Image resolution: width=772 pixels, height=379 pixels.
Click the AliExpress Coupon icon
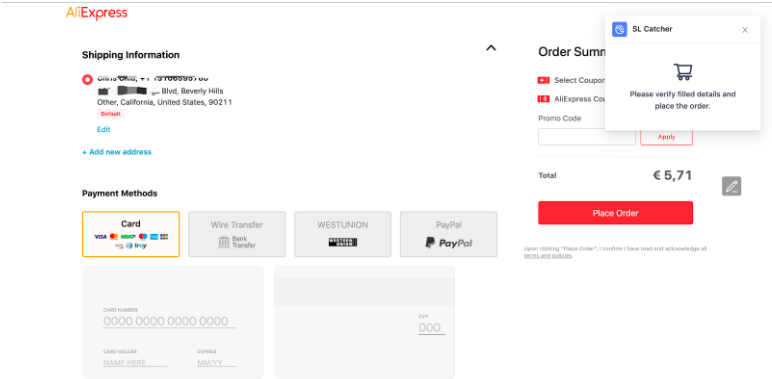tap(544, 99)
